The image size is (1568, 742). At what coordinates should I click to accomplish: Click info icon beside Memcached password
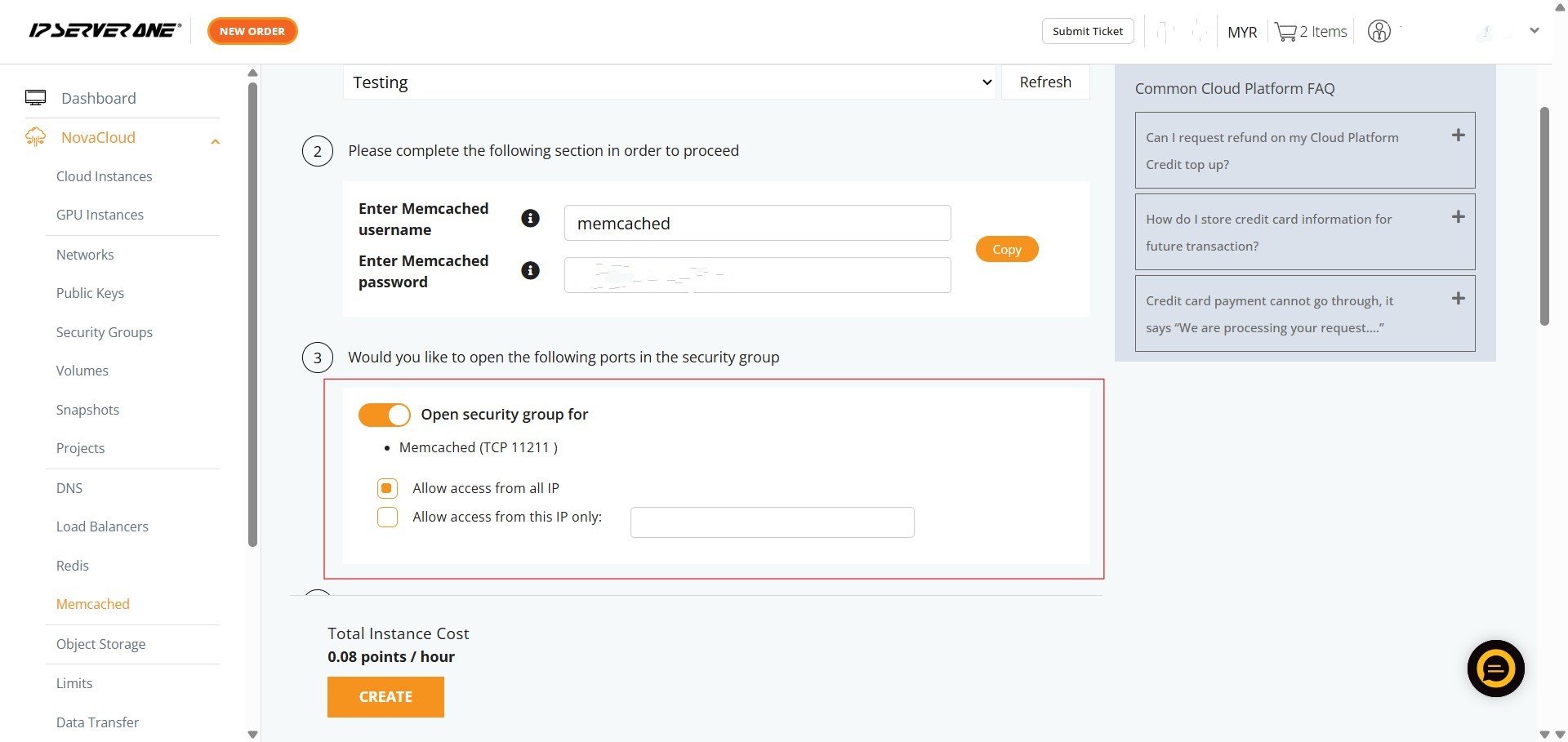pos(530,270)
